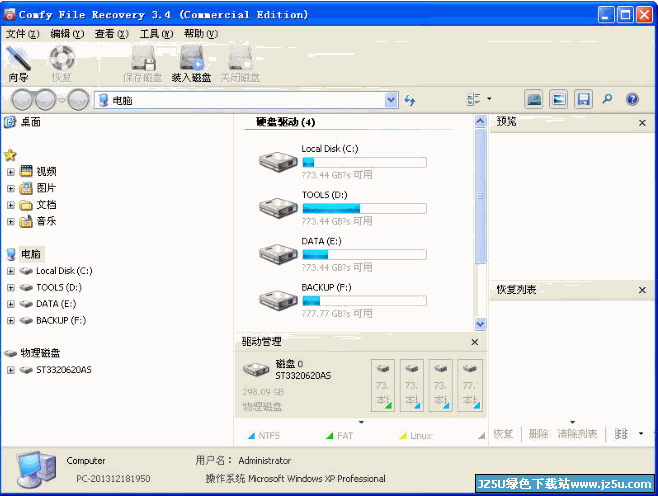Launch the 向导 wizard tool
Screen dimensions: 658x496
coord(18,64)
